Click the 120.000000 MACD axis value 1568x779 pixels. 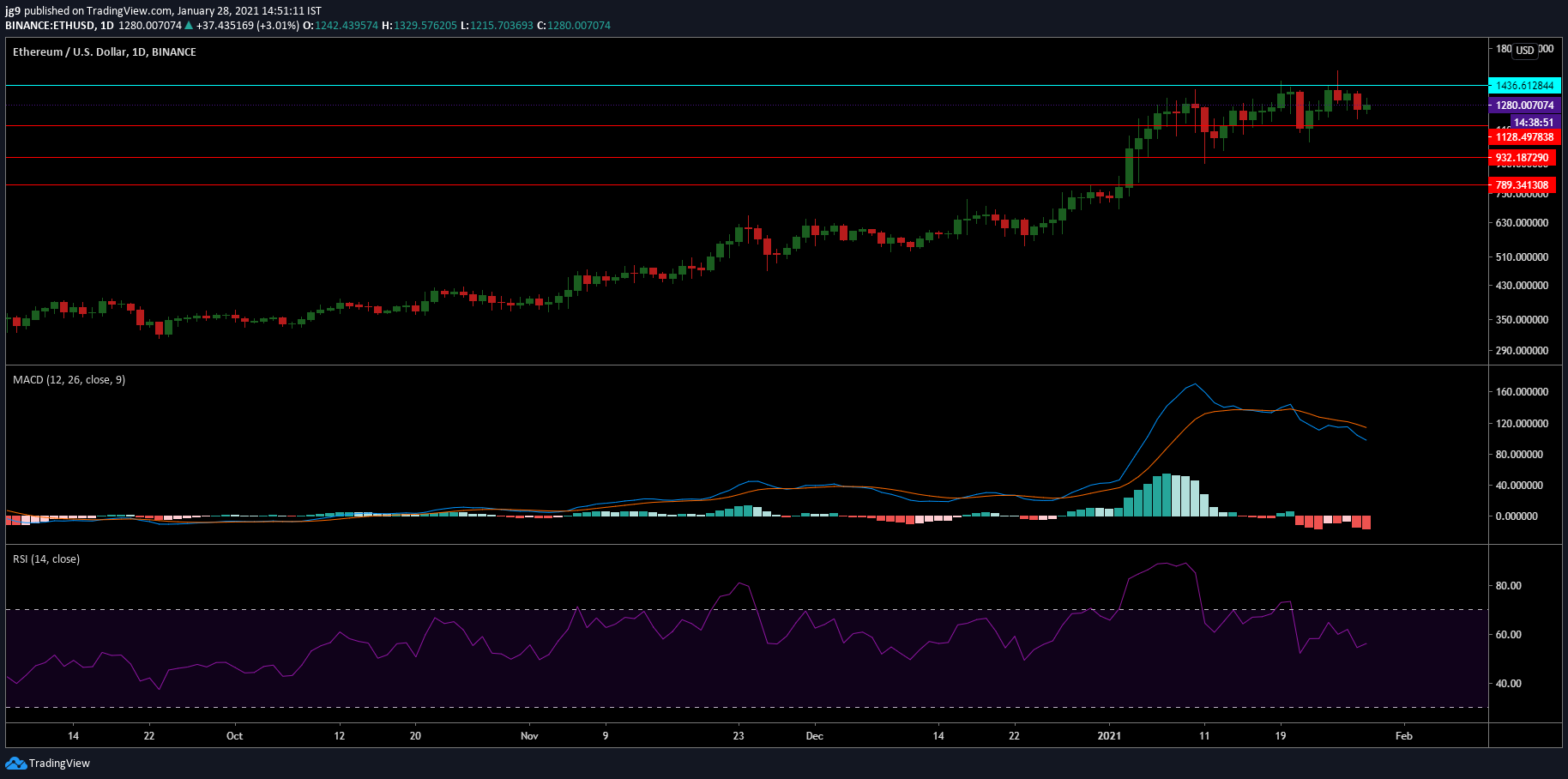point(1522,424)
